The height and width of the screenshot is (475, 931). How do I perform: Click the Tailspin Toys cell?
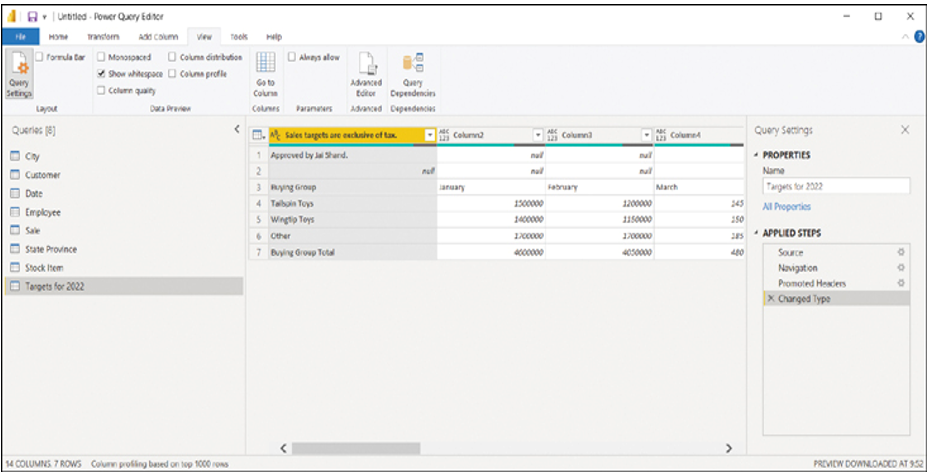pyautogui.click(x=353, y=203)
